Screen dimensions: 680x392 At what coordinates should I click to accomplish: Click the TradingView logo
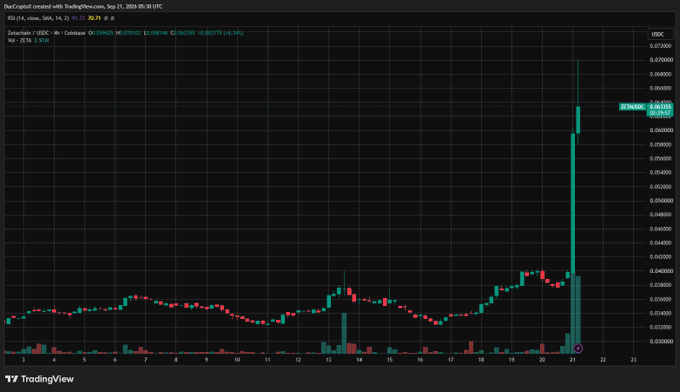point(39,379)
